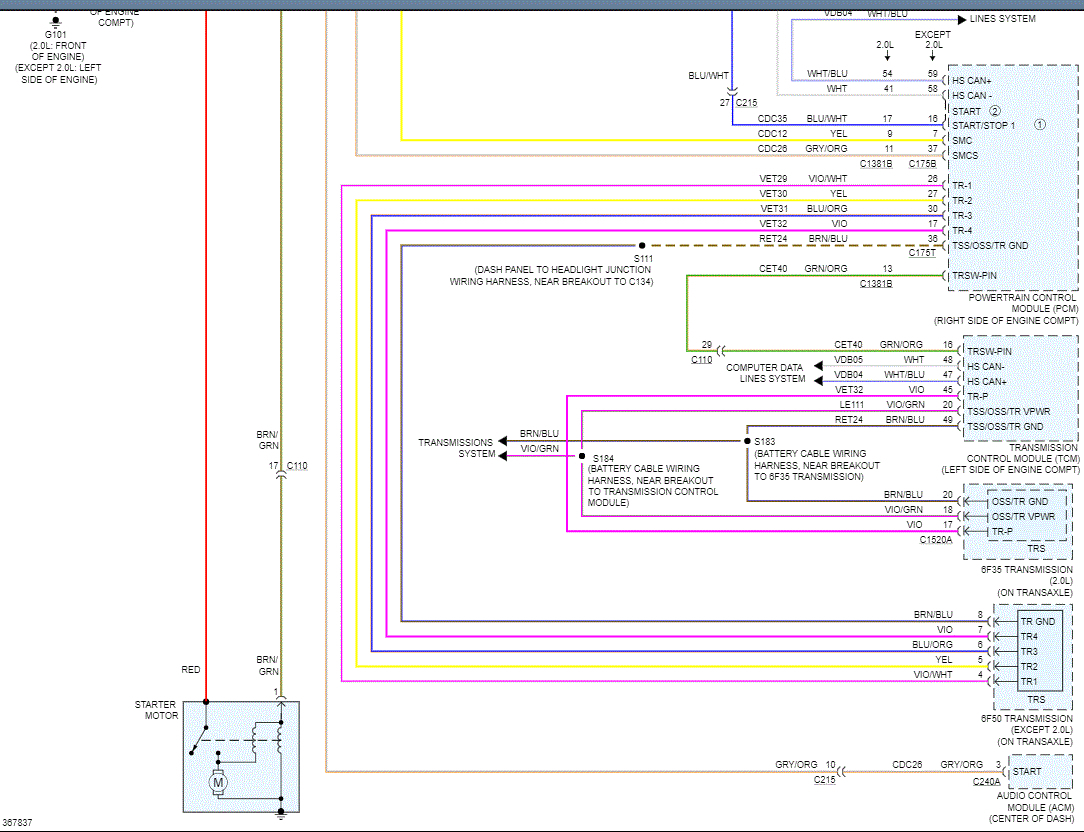This screenshot has height=832, width=1084.
Task: Click ground symbol beneath the starter motor
Action: click(281, 813)
